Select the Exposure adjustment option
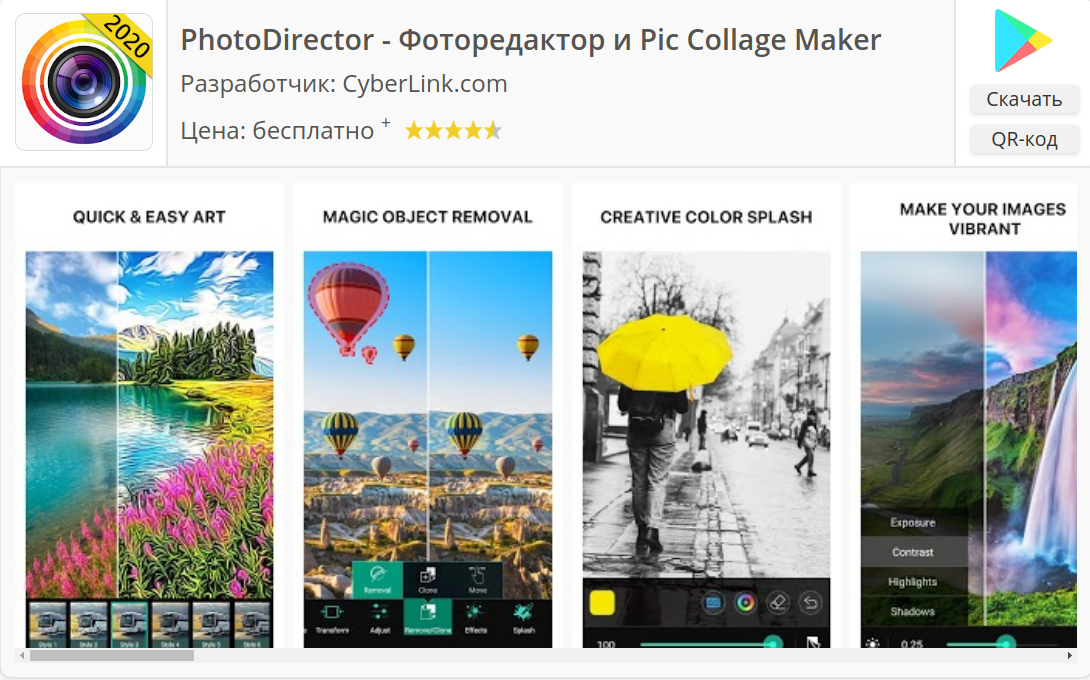The image size is (1090, 680). point(911,522)
